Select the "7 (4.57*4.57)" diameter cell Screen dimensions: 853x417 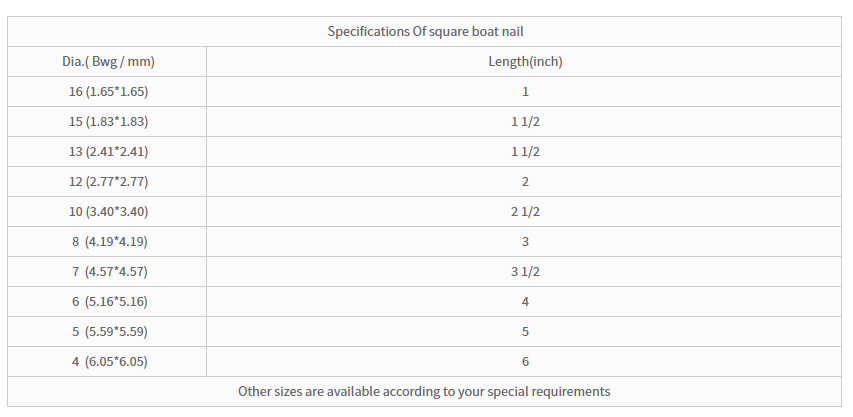[x=108, y=272]
